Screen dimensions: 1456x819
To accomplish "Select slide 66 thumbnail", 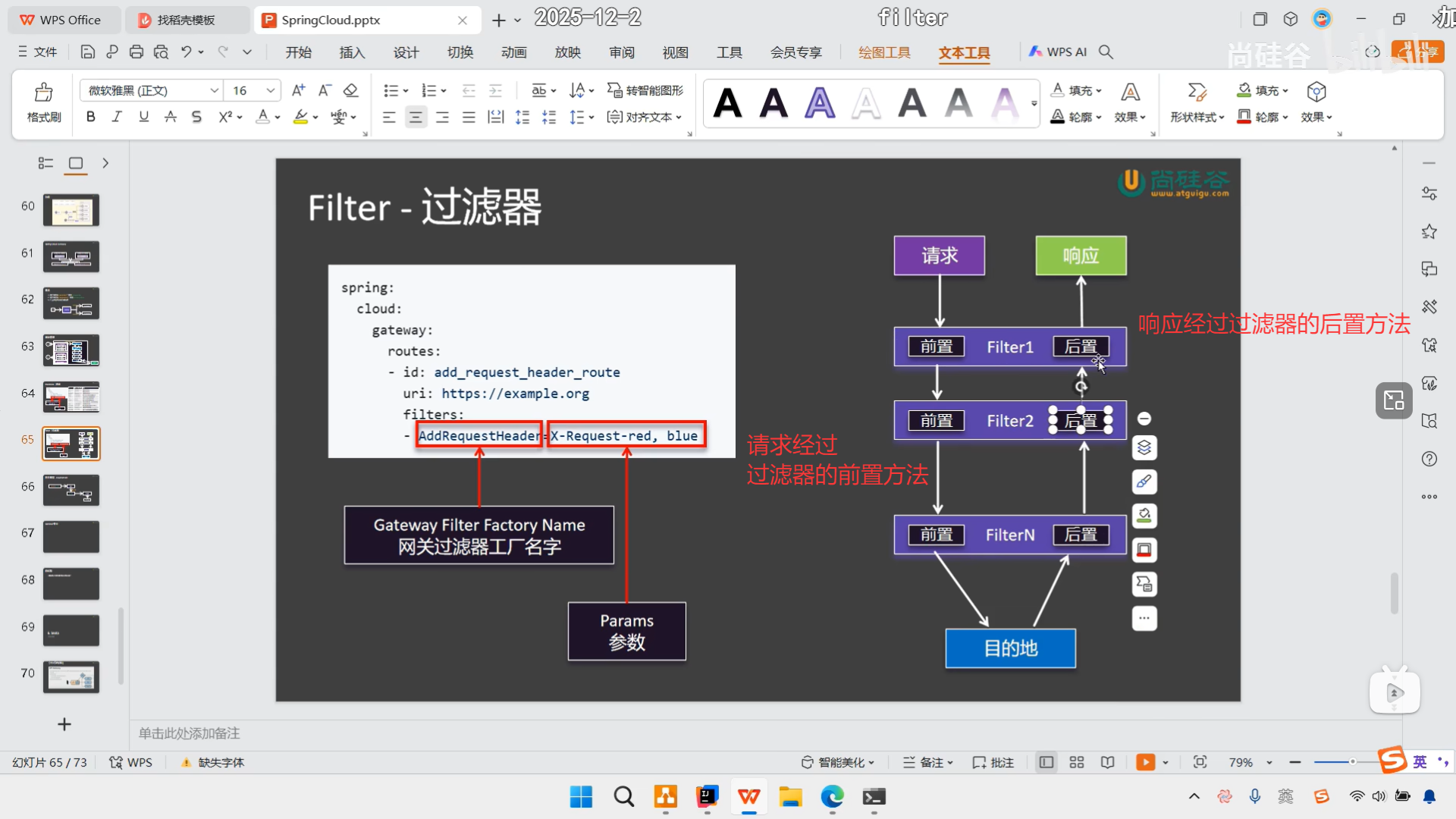I will pos(71,490).
